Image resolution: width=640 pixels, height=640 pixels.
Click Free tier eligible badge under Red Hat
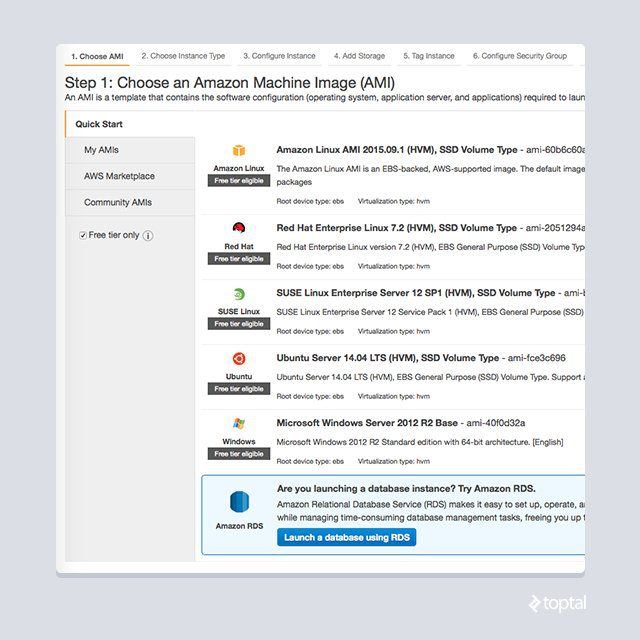pos(239,259)
